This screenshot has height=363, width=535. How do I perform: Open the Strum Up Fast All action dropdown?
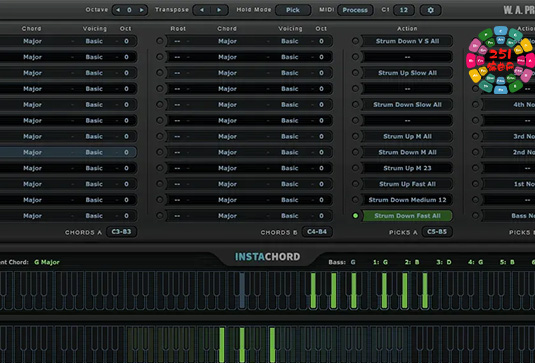click(407, 184)
